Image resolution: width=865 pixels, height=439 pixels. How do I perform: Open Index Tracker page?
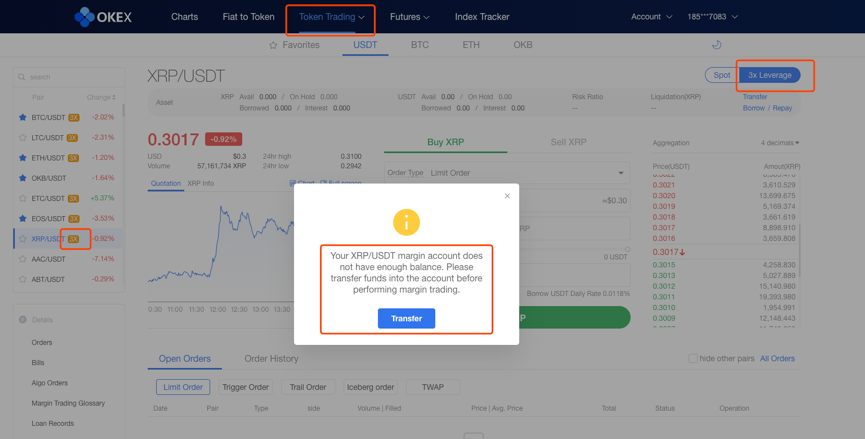[x=482, y=17]
